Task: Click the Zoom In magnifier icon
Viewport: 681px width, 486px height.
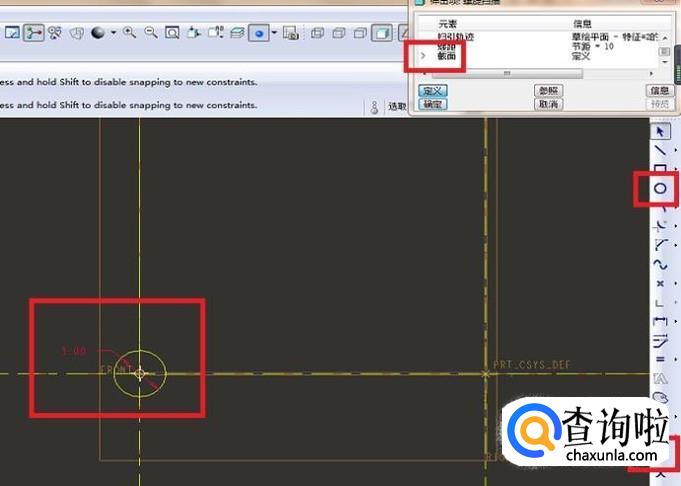Action: pyautogui.click(x=130, y=33)
